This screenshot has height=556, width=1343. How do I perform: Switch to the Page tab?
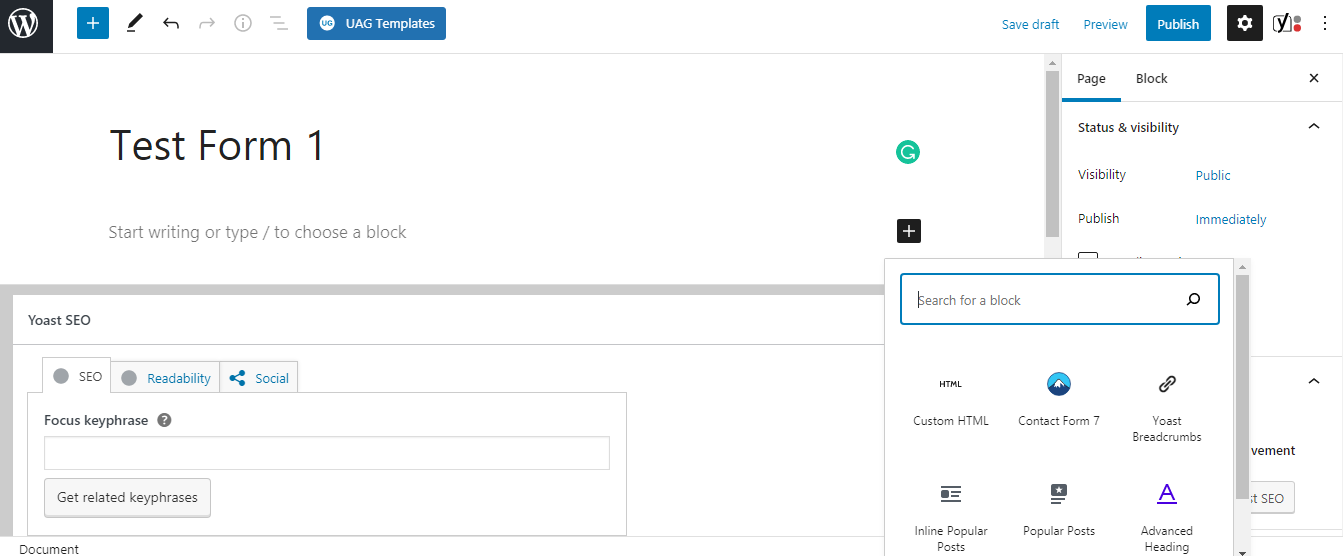pos(1091,78)
